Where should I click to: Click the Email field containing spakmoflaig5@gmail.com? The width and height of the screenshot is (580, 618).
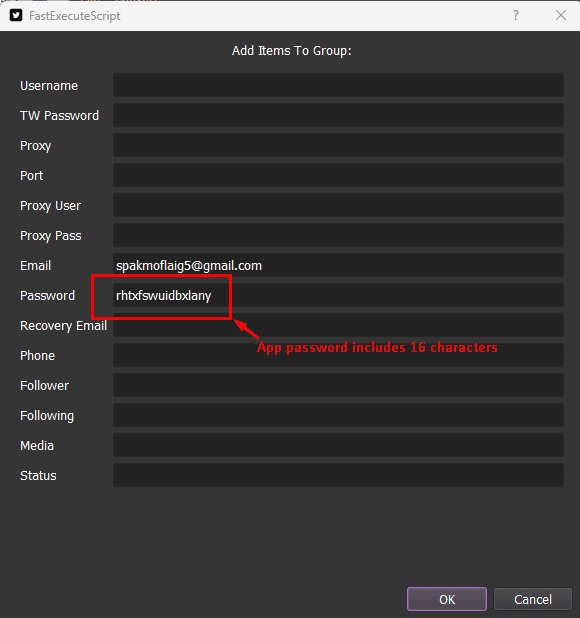[338, 265]
